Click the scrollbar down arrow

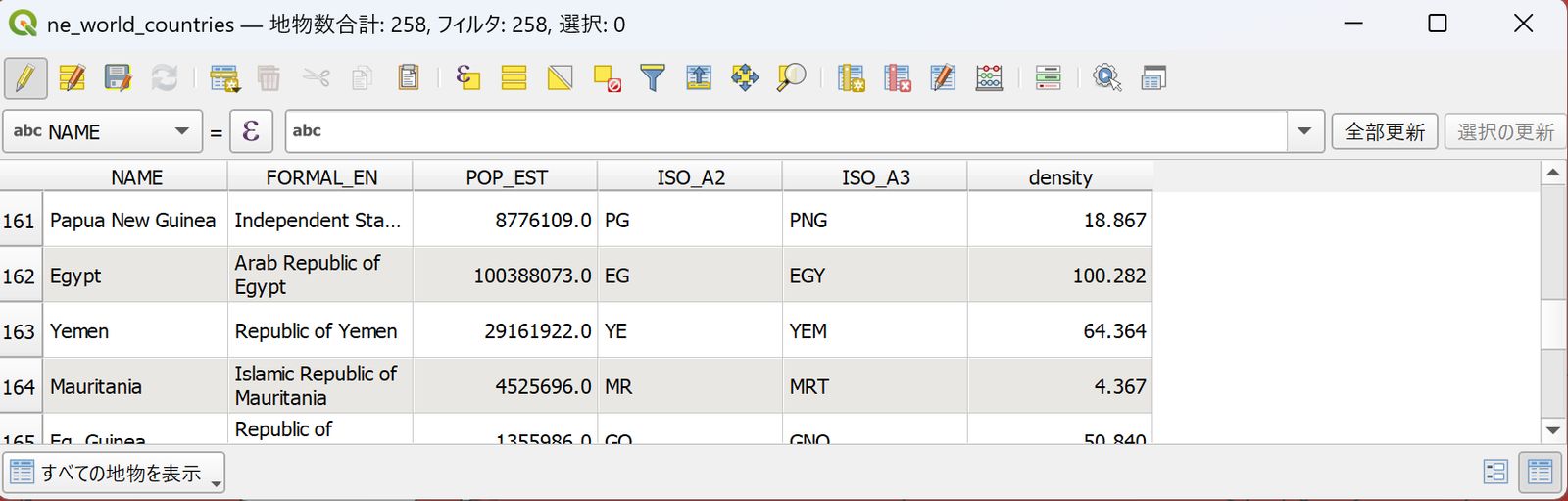pos(1553,430)
